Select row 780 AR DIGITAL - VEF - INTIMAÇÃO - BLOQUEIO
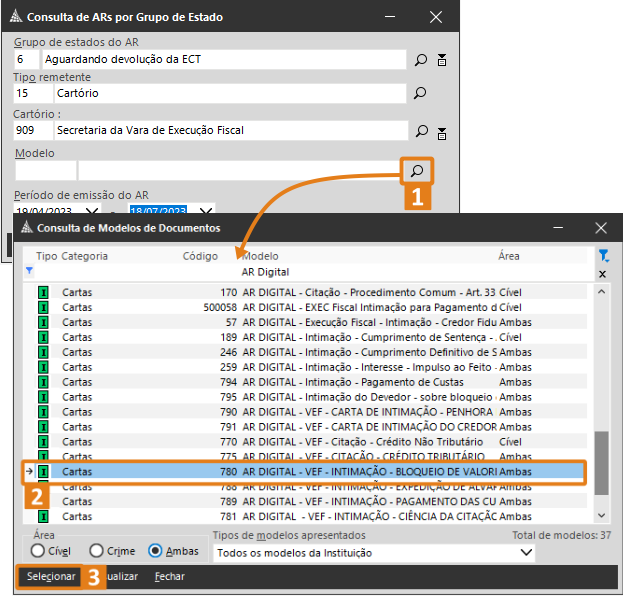This screenshot has width=623, height=596. (300, 470)
